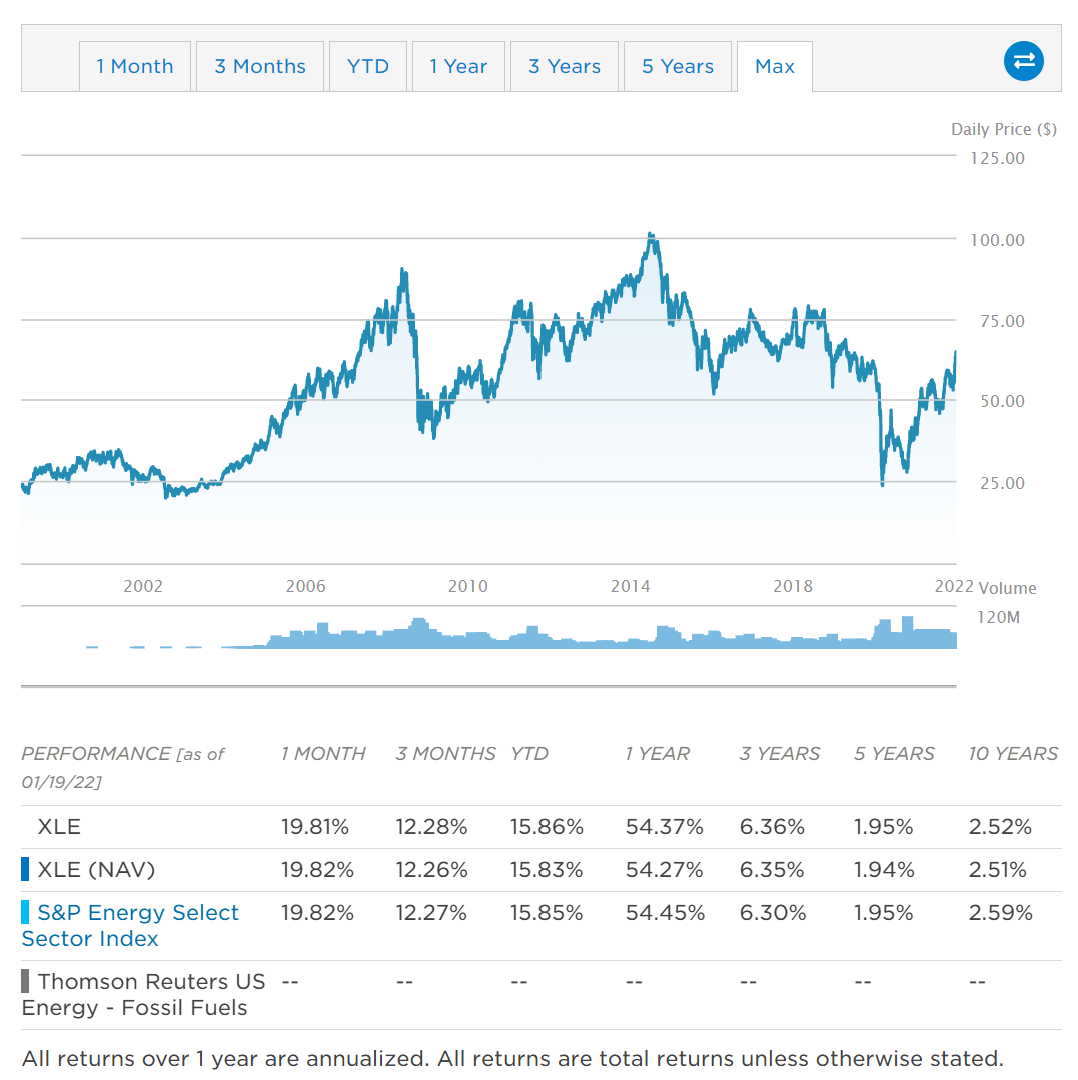
Task: Click the XLE (NAV) row label
Action: (x=96, y=870)
